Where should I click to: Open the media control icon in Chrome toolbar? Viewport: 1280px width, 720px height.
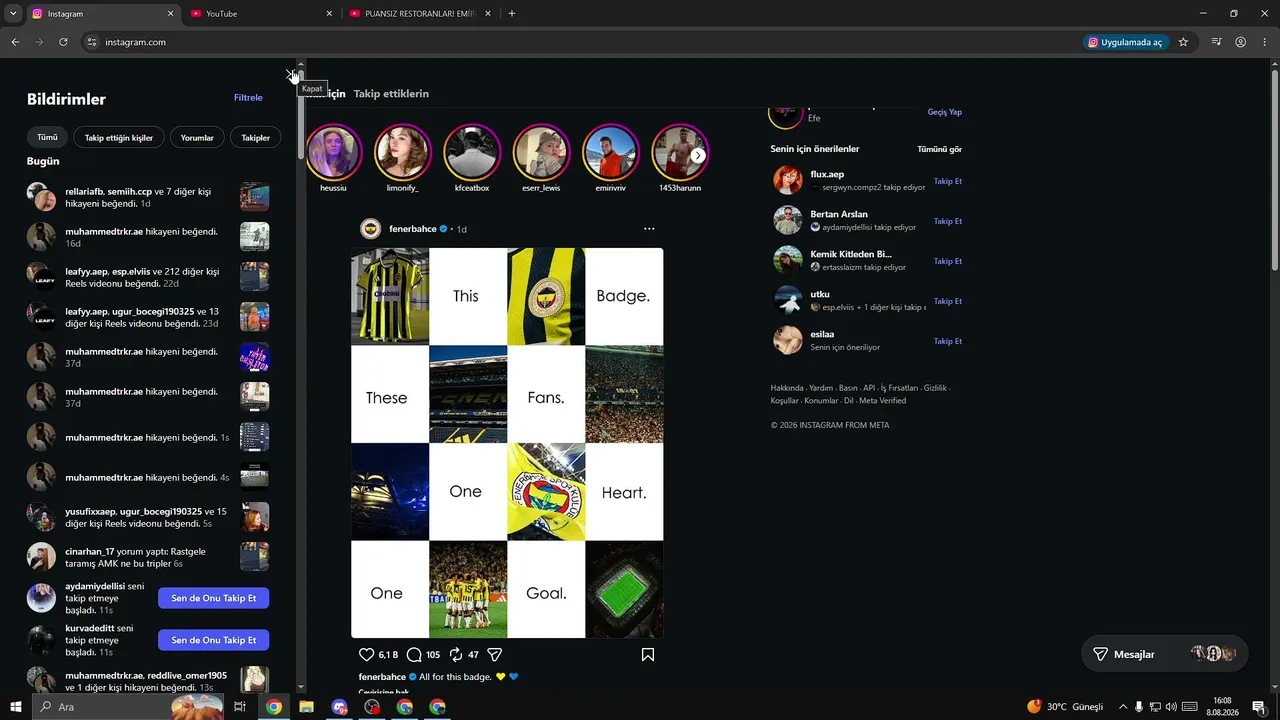click(x=1216, y=42)
